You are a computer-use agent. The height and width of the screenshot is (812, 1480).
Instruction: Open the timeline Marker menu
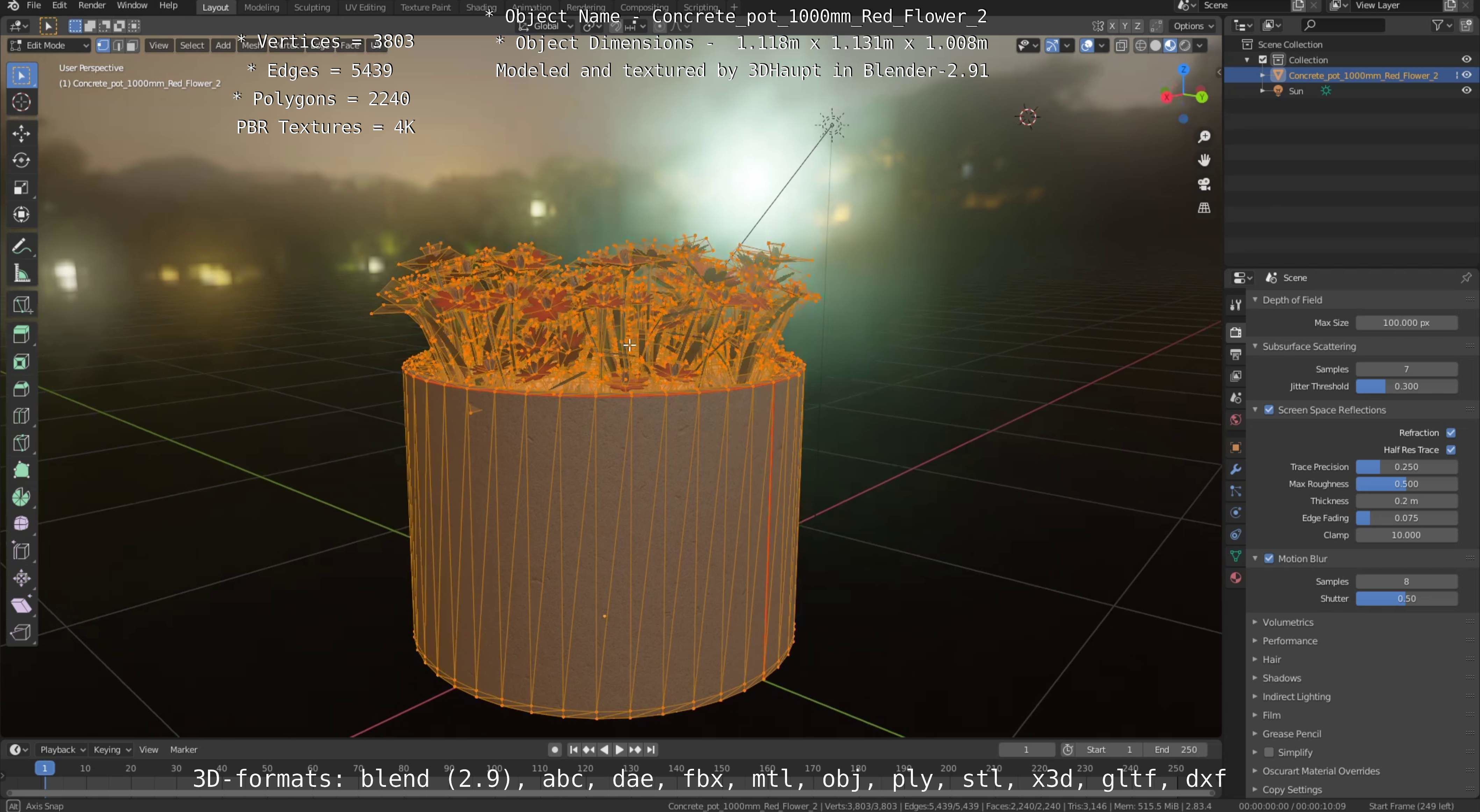pyautogui.click(x=184, y=750)
